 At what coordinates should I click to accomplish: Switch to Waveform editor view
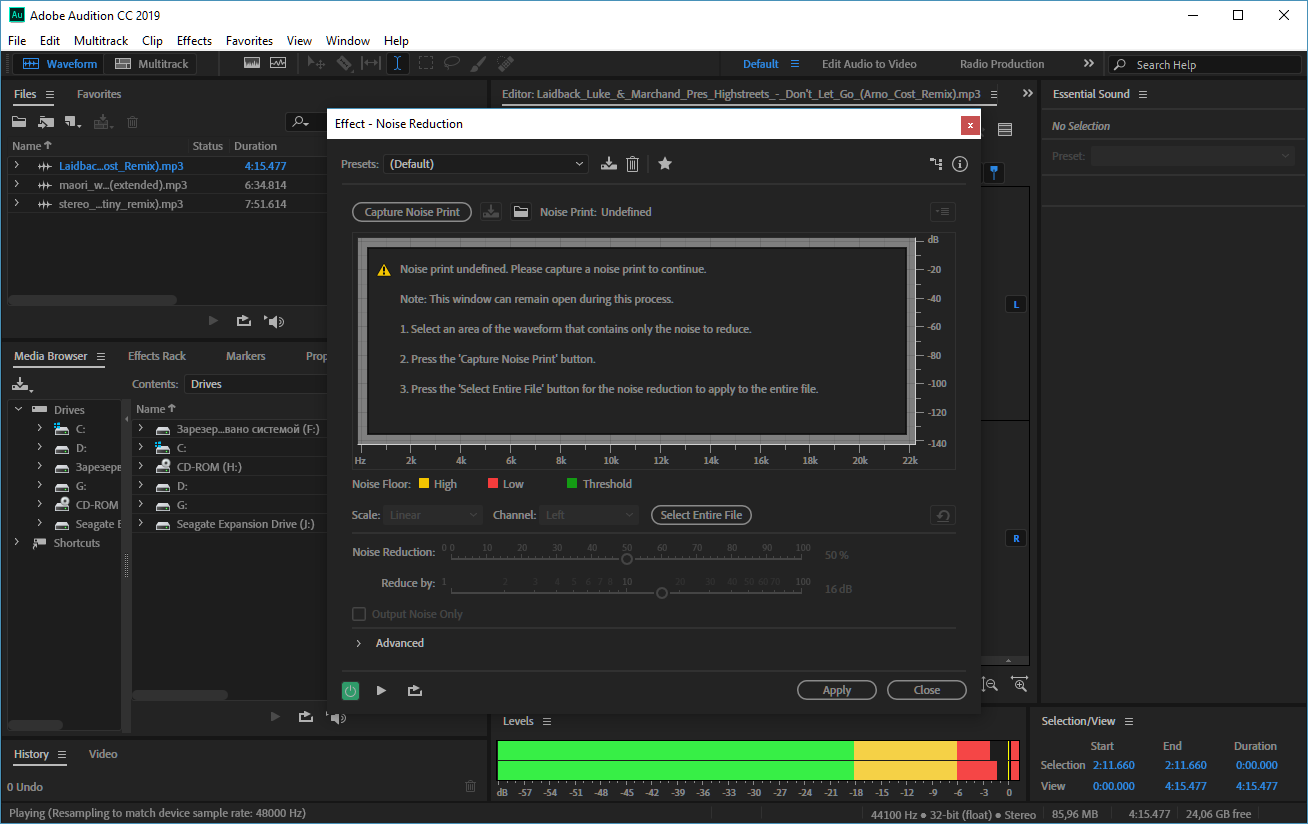click(x=61, y=64)
